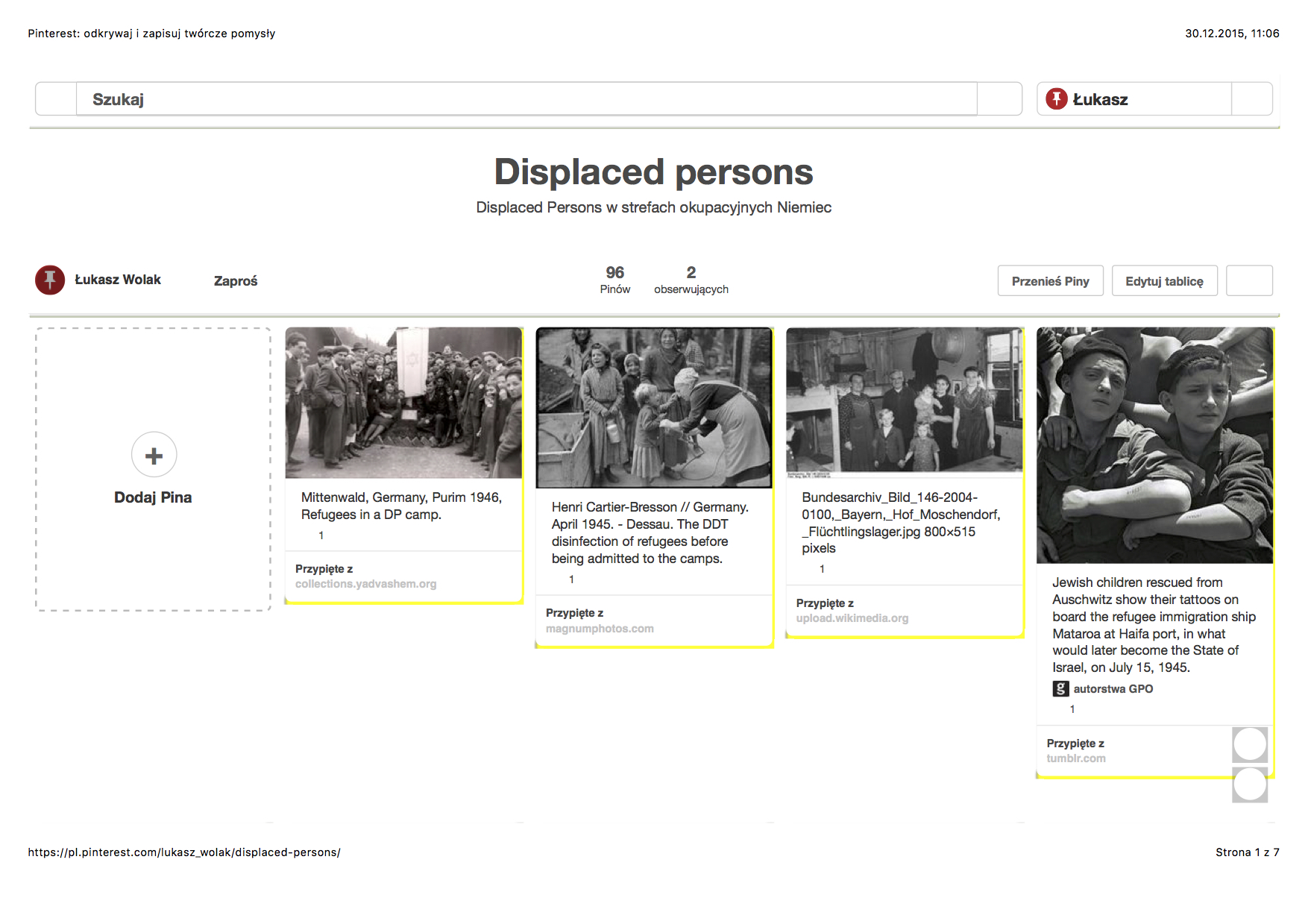
Task: View the 2 obserwujących followers
Action: point(691,280)
